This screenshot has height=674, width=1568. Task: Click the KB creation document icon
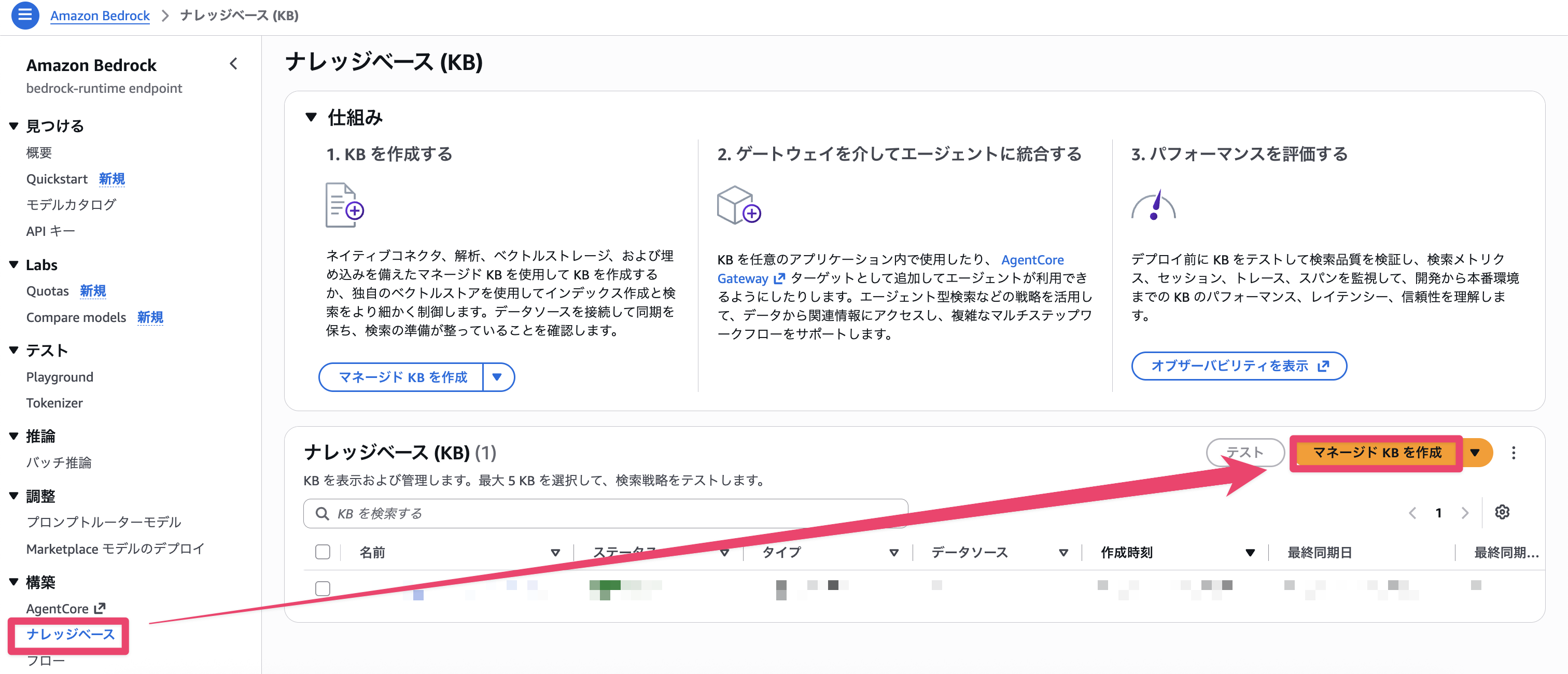pyautogui.click(x=344, y=205)
